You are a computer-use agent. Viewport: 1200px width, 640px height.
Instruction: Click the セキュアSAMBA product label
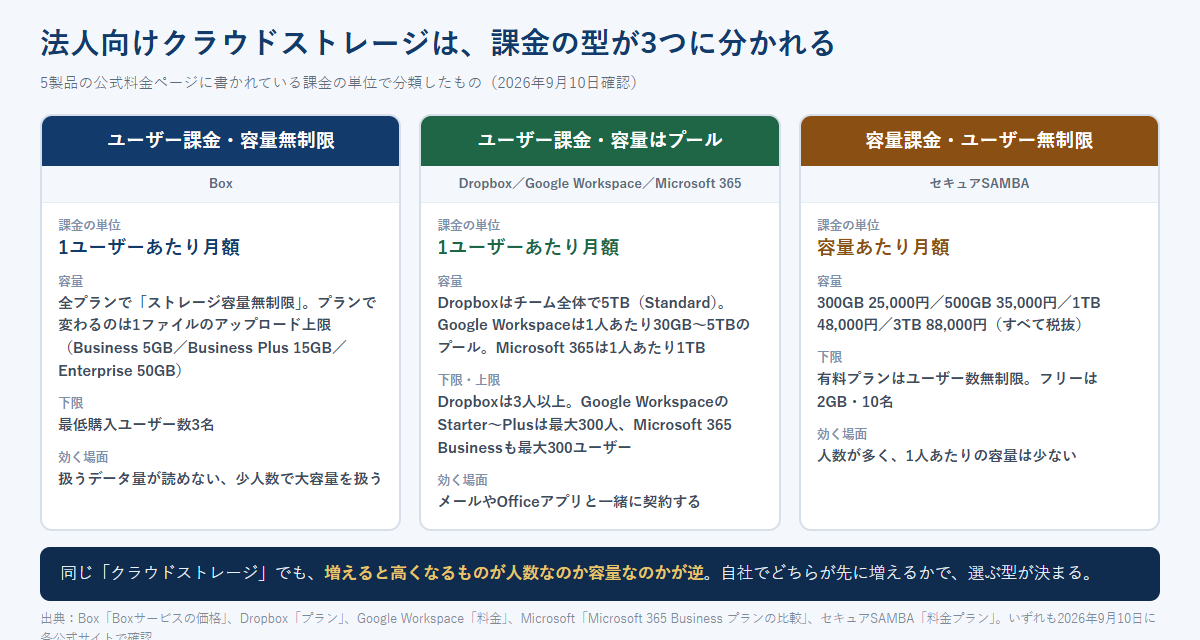980,184
